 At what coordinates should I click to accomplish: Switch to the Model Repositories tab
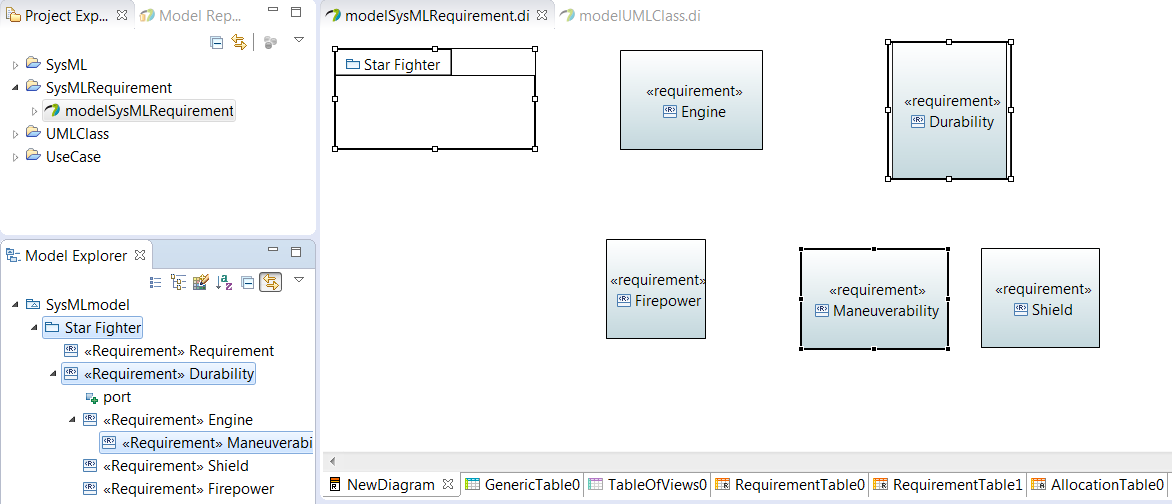193,15
